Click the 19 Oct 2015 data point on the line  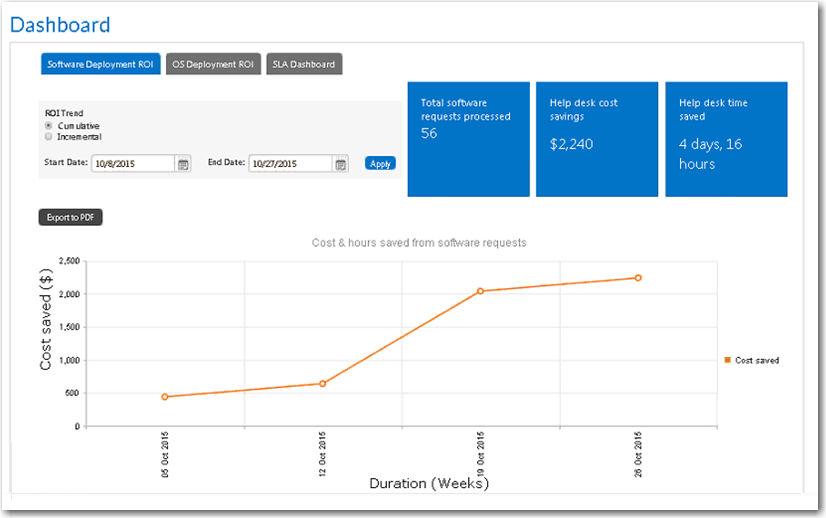480,291
